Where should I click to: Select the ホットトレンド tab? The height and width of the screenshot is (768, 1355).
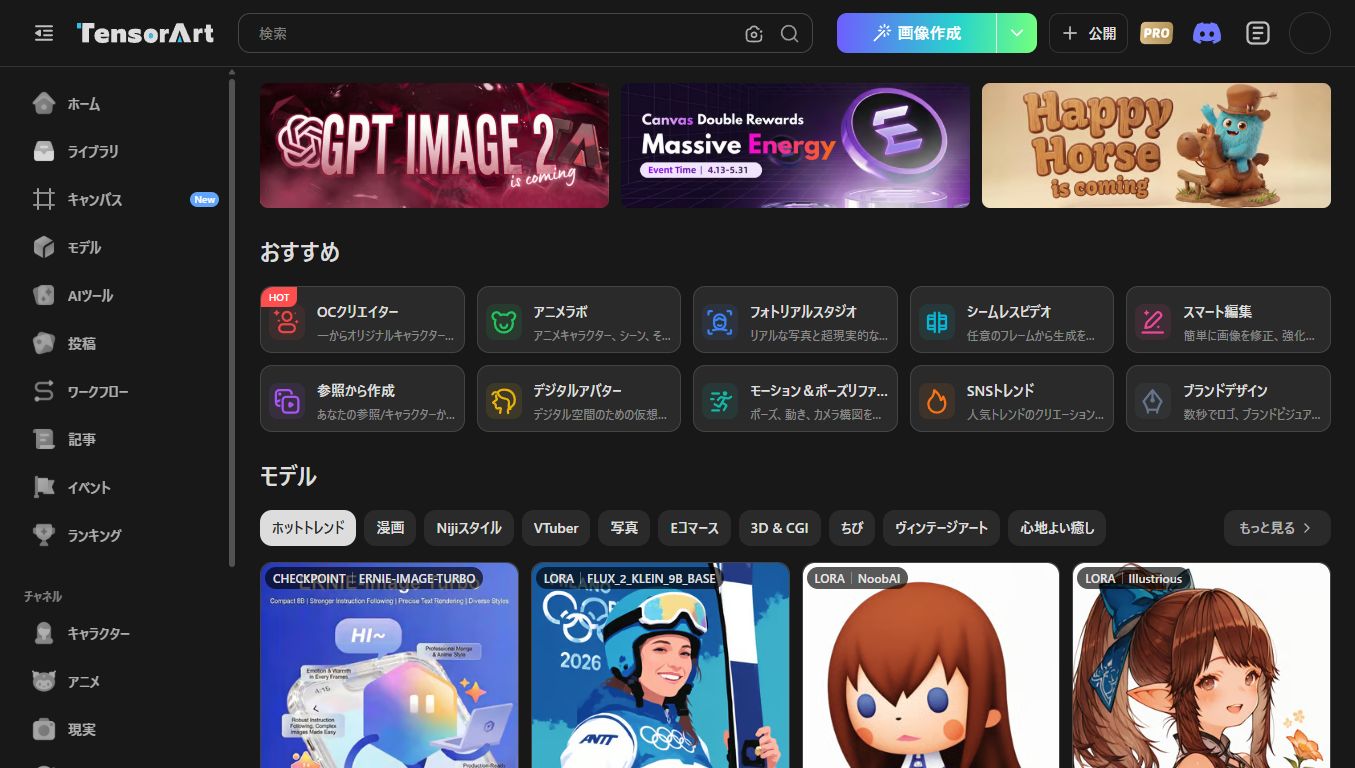tap(308, 528)
